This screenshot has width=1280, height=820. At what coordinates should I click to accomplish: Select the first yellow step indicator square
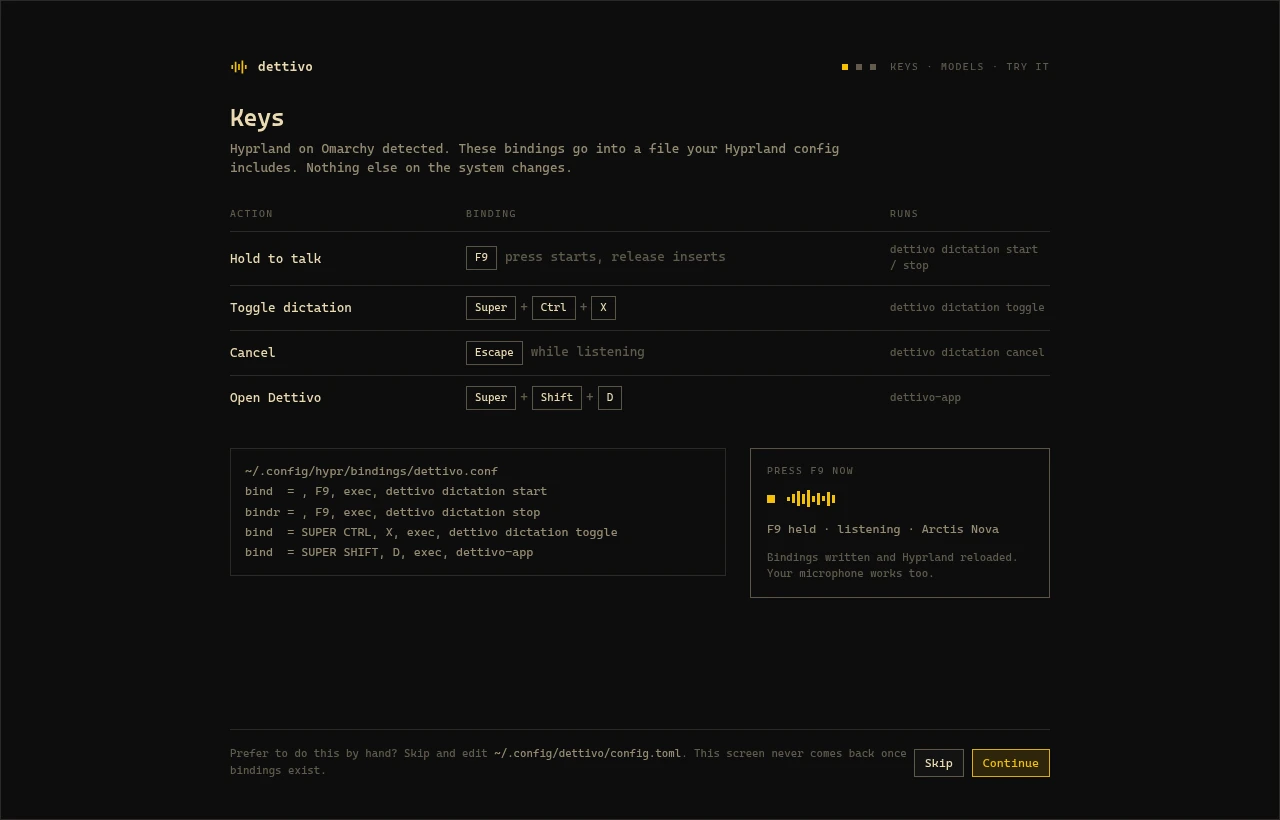pyautogui.click(x=845, y=67)
